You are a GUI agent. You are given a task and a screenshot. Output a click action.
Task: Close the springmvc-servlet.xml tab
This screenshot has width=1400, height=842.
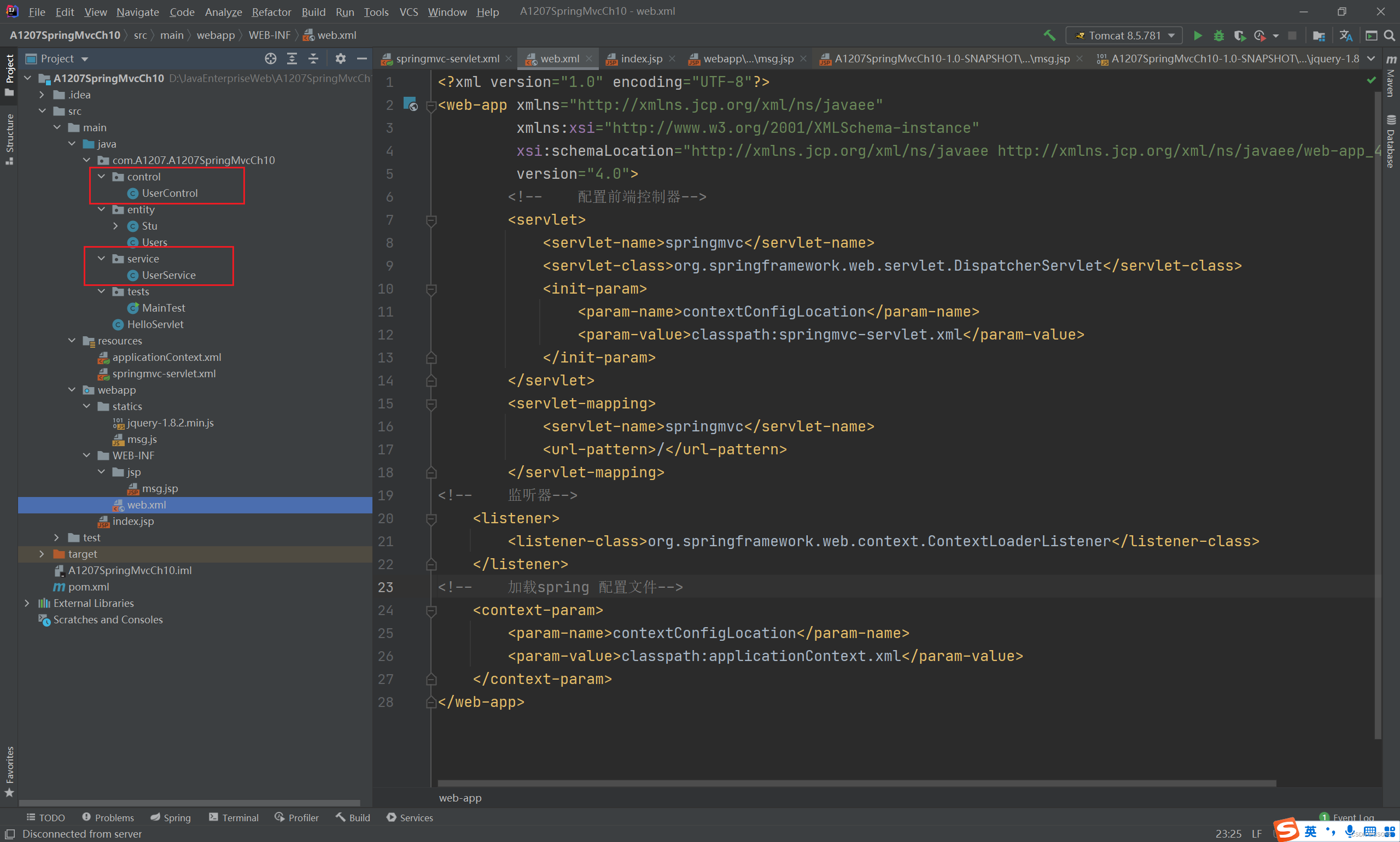[x=509, y=59]
